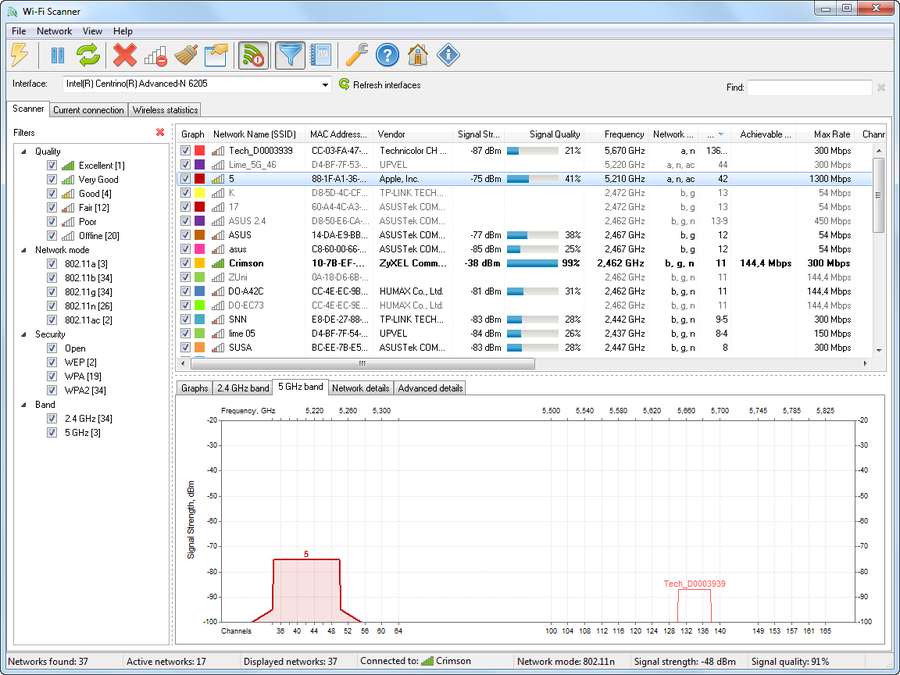Toggle the Offline [20] filter checkbox

tap(52, 236)
